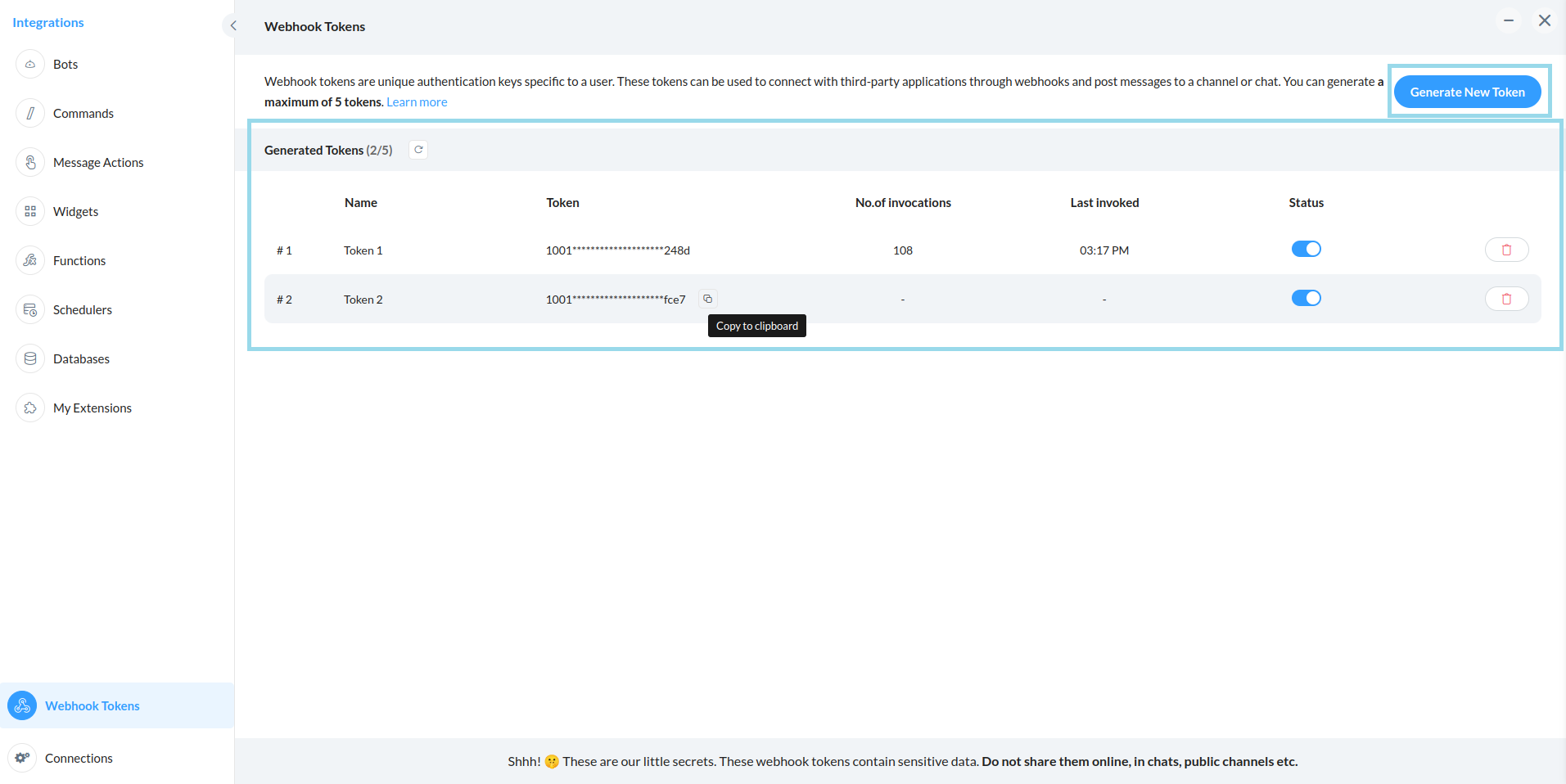
Task: Follow the Learn more link
Action: point(417,102)
